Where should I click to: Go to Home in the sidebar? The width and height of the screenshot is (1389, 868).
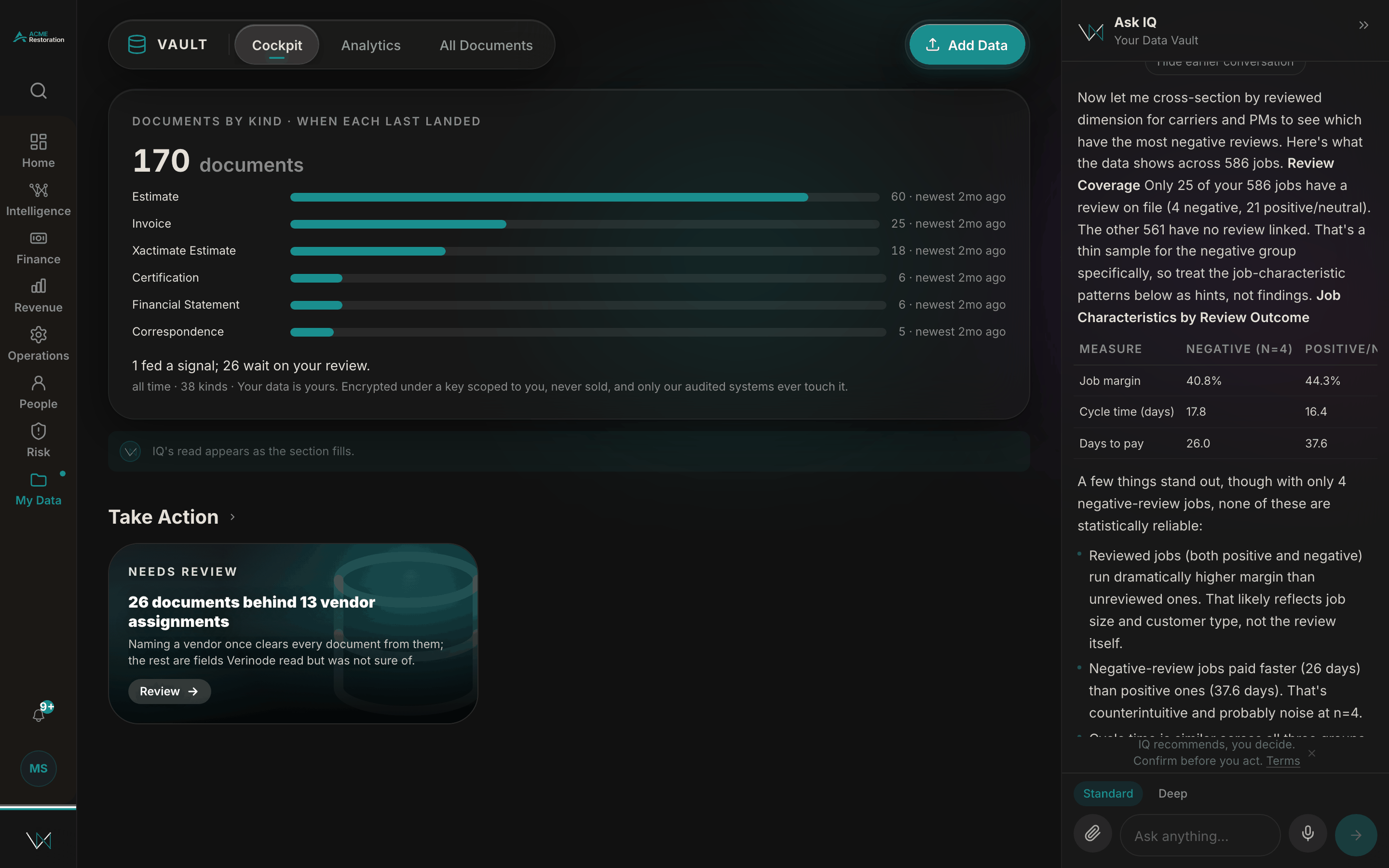[39, 151]
